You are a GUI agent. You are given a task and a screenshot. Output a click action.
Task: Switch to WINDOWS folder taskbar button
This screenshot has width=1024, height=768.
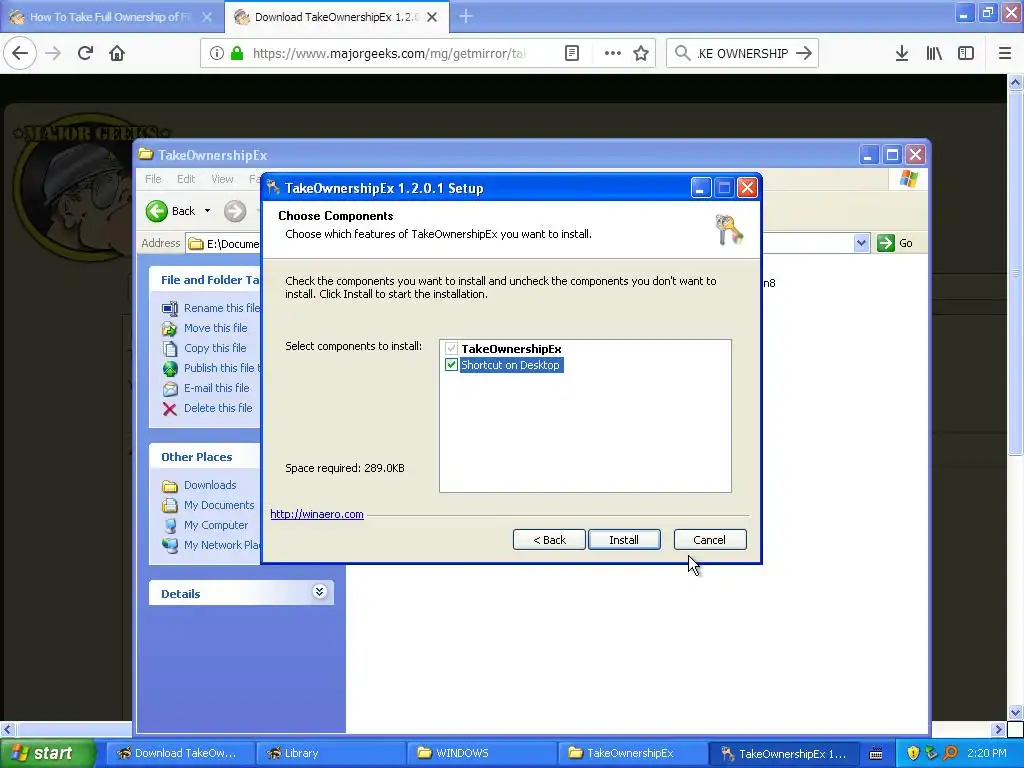(481, 753)
